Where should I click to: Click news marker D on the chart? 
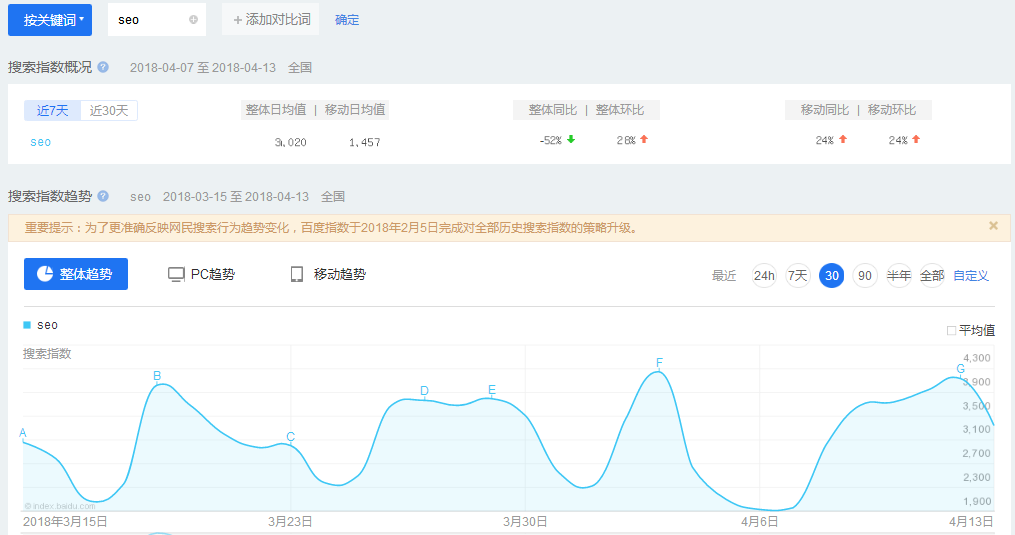[x=425, y=391]
